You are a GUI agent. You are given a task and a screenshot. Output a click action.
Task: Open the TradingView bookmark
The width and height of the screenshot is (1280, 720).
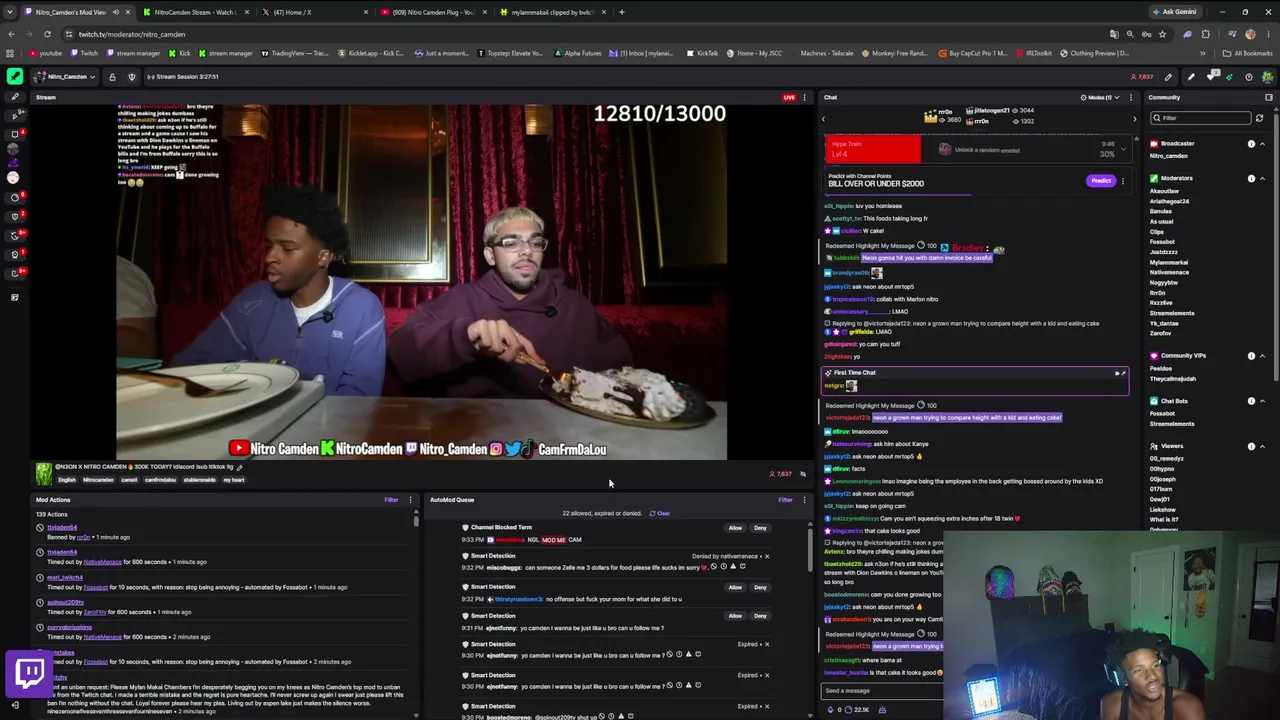tap(295, 53)
